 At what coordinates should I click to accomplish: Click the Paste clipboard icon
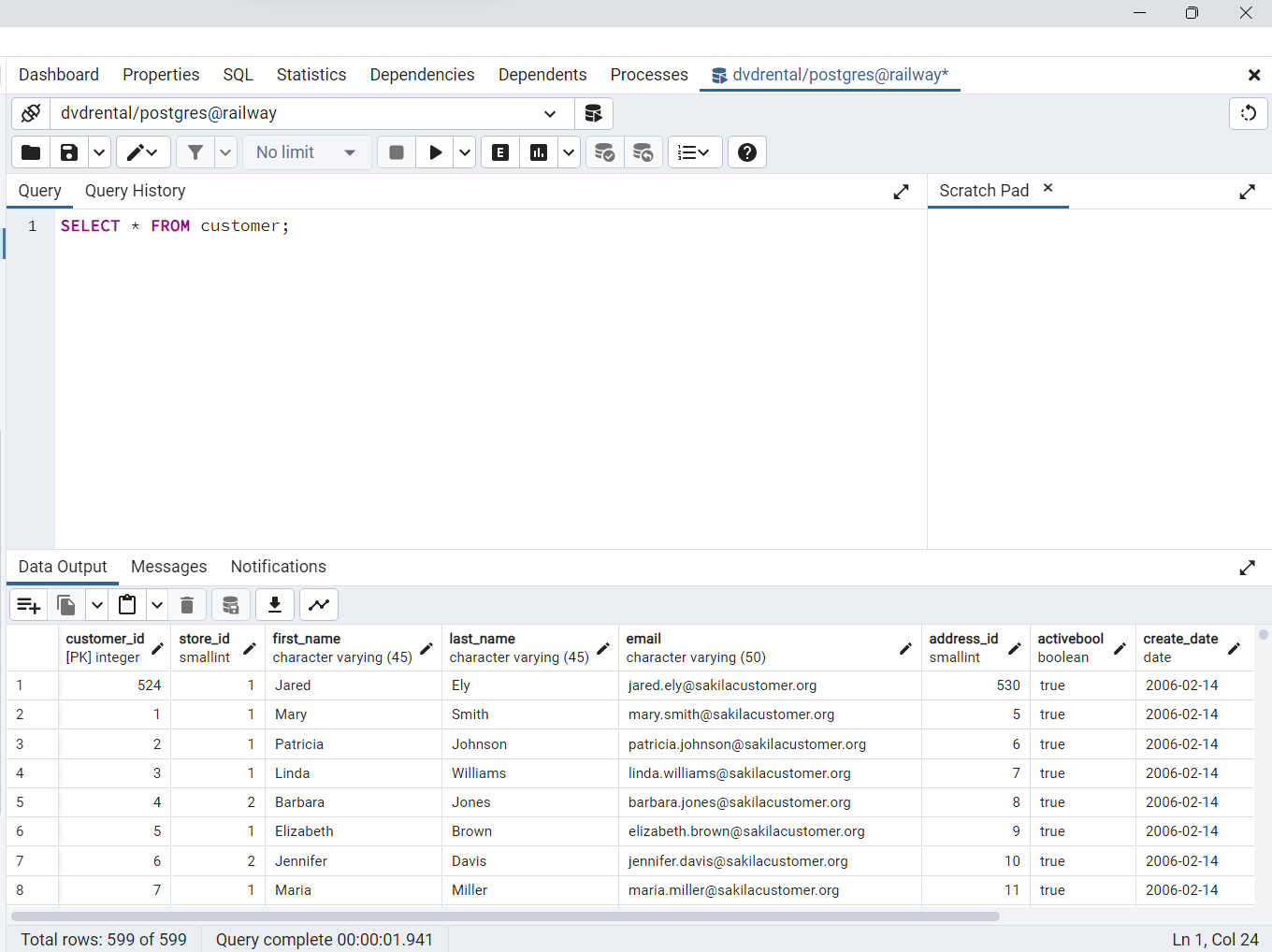point(127,605)
